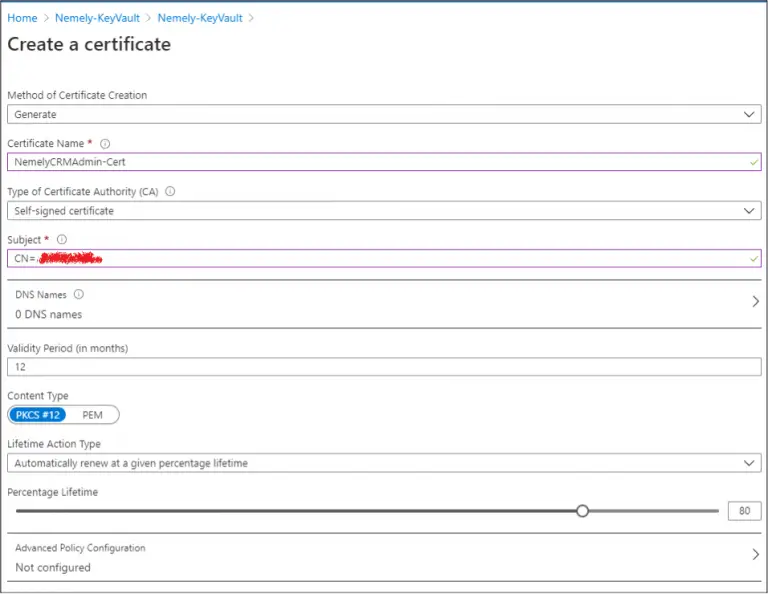Screen dimensions: 768x594
Task: Click the 'Not configured' text
Action: [x=53, y=568]
